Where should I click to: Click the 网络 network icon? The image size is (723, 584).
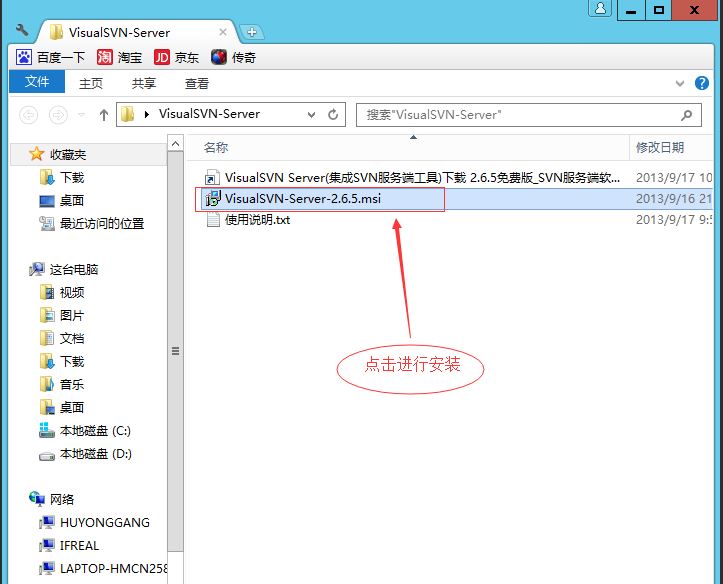click(37, 499)
